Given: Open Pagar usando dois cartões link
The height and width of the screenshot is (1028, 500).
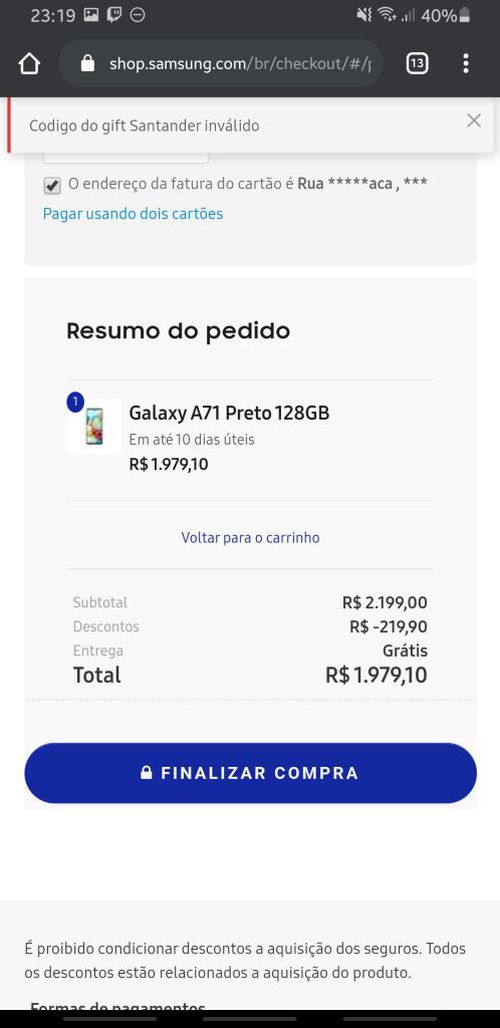Looking at the screenshot, I should point(133,214).
